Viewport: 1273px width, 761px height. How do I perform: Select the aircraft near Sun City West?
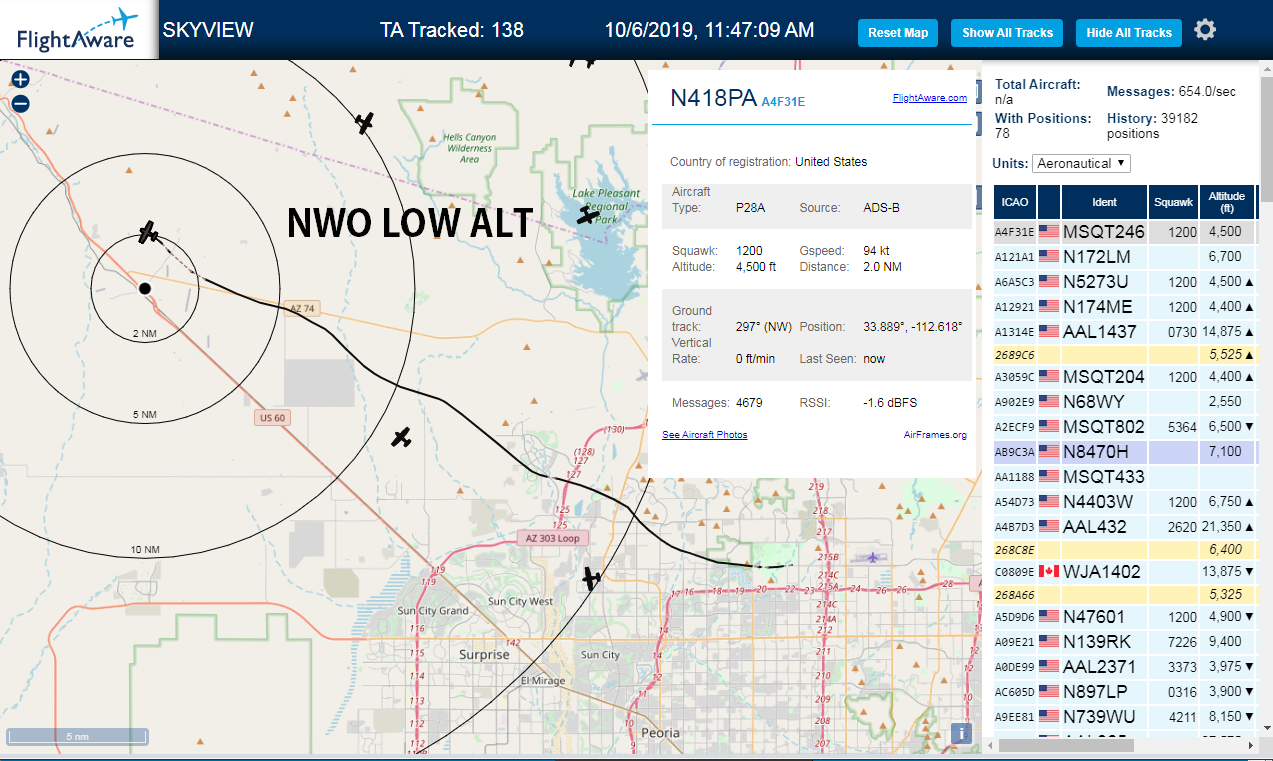(x=591, y=578)
